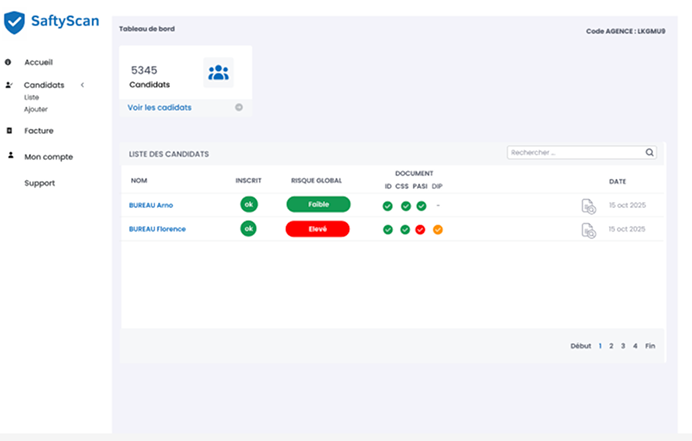Open Facture in the sidebar
This screenshot has width=692, height=441.
(x=39, y=131)
